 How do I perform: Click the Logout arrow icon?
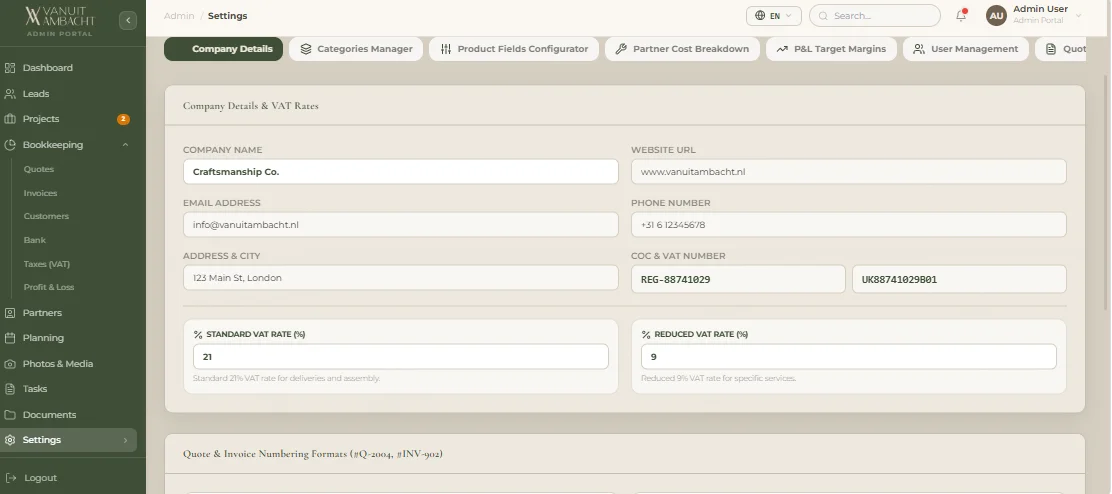[x=11, y=478]
